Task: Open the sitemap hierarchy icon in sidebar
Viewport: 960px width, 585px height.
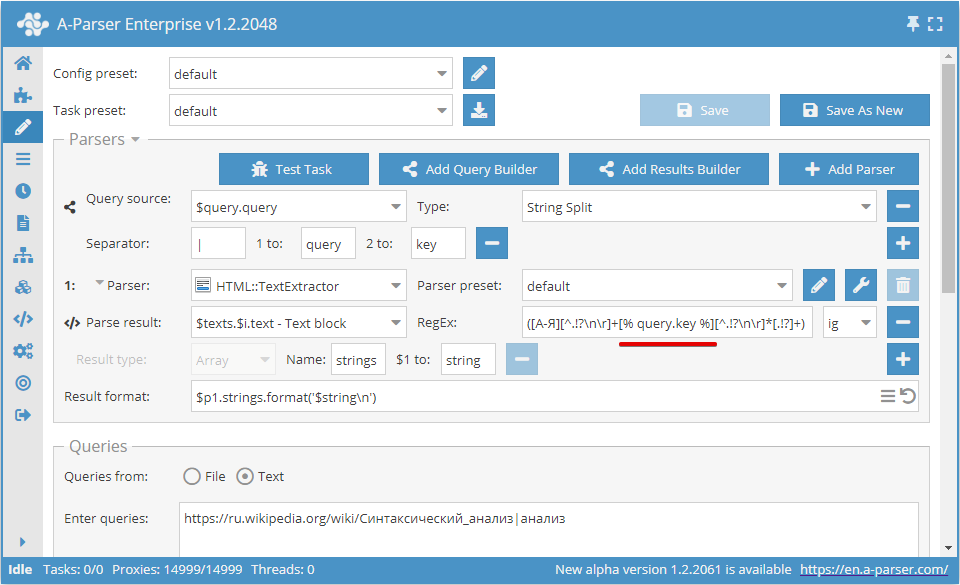Action: (x=23, y=254)
